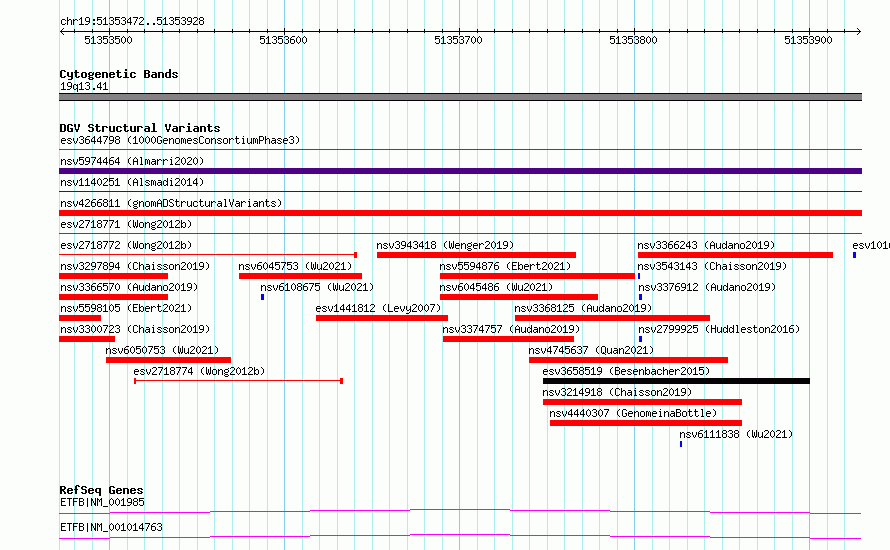Click the blue nsv2799925 insertion marker
The height and width of the screenshot is (550, 890).
641,339
